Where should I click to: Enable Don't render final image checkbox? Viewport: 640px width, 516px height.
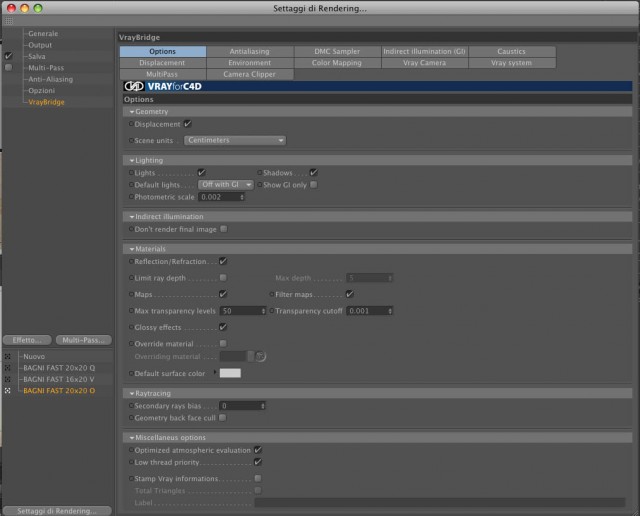click(x=224, y=229)
